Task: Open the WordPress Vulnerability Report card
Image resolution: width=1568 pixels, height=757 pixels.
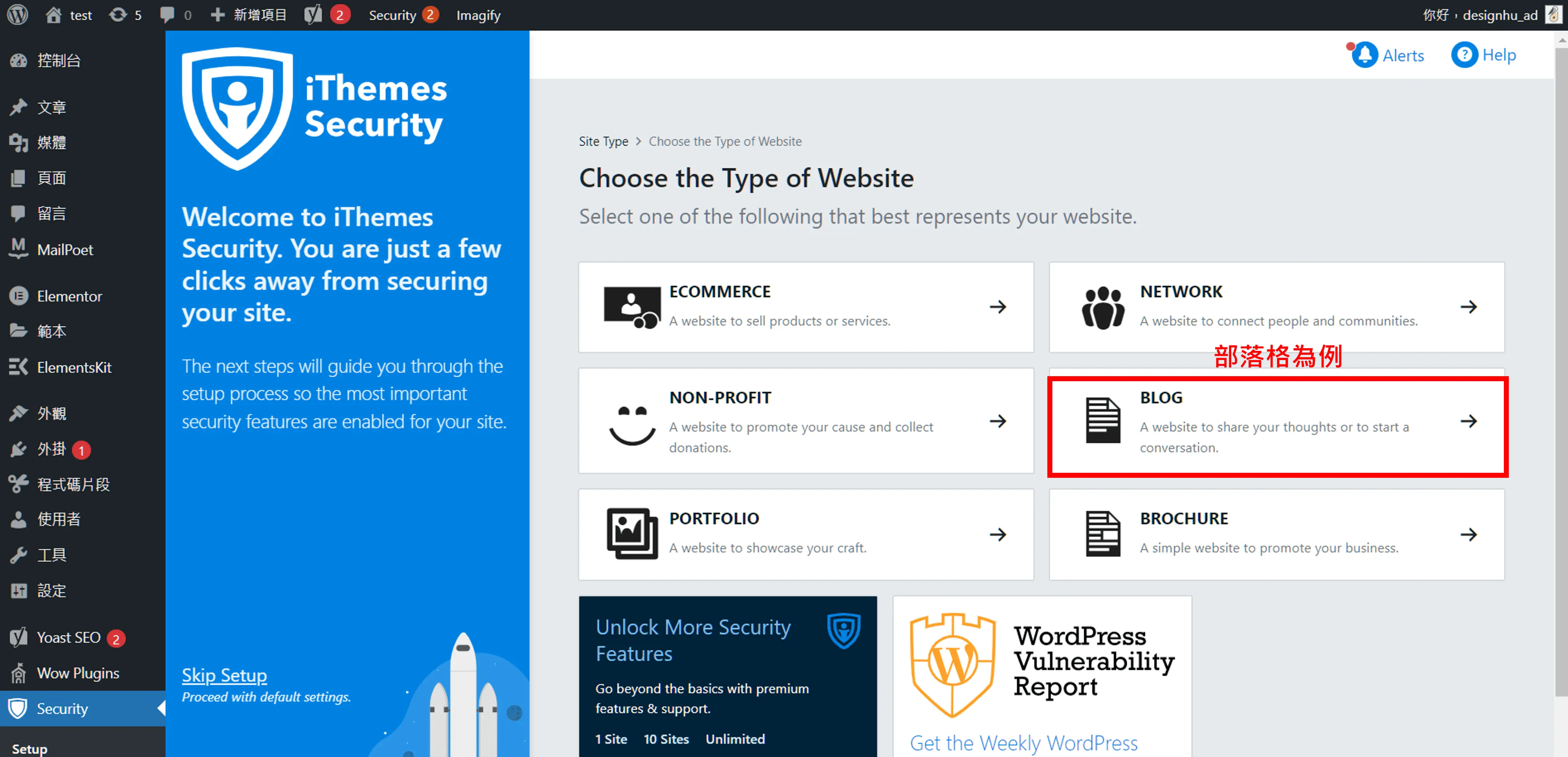Action: tap(1042, 677)
